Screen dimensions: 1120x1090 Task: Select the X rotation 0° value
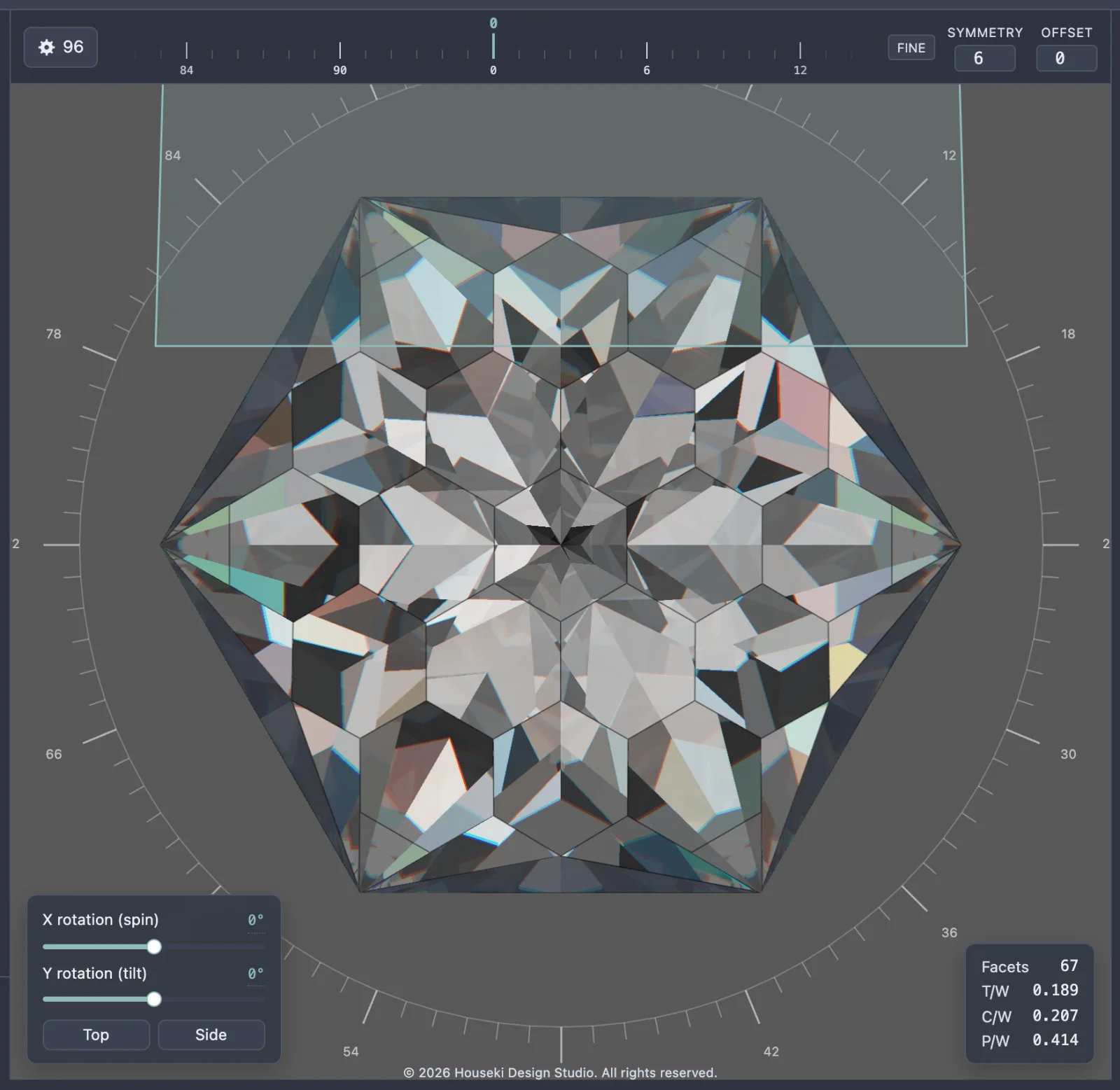click(x=256, y=920)
